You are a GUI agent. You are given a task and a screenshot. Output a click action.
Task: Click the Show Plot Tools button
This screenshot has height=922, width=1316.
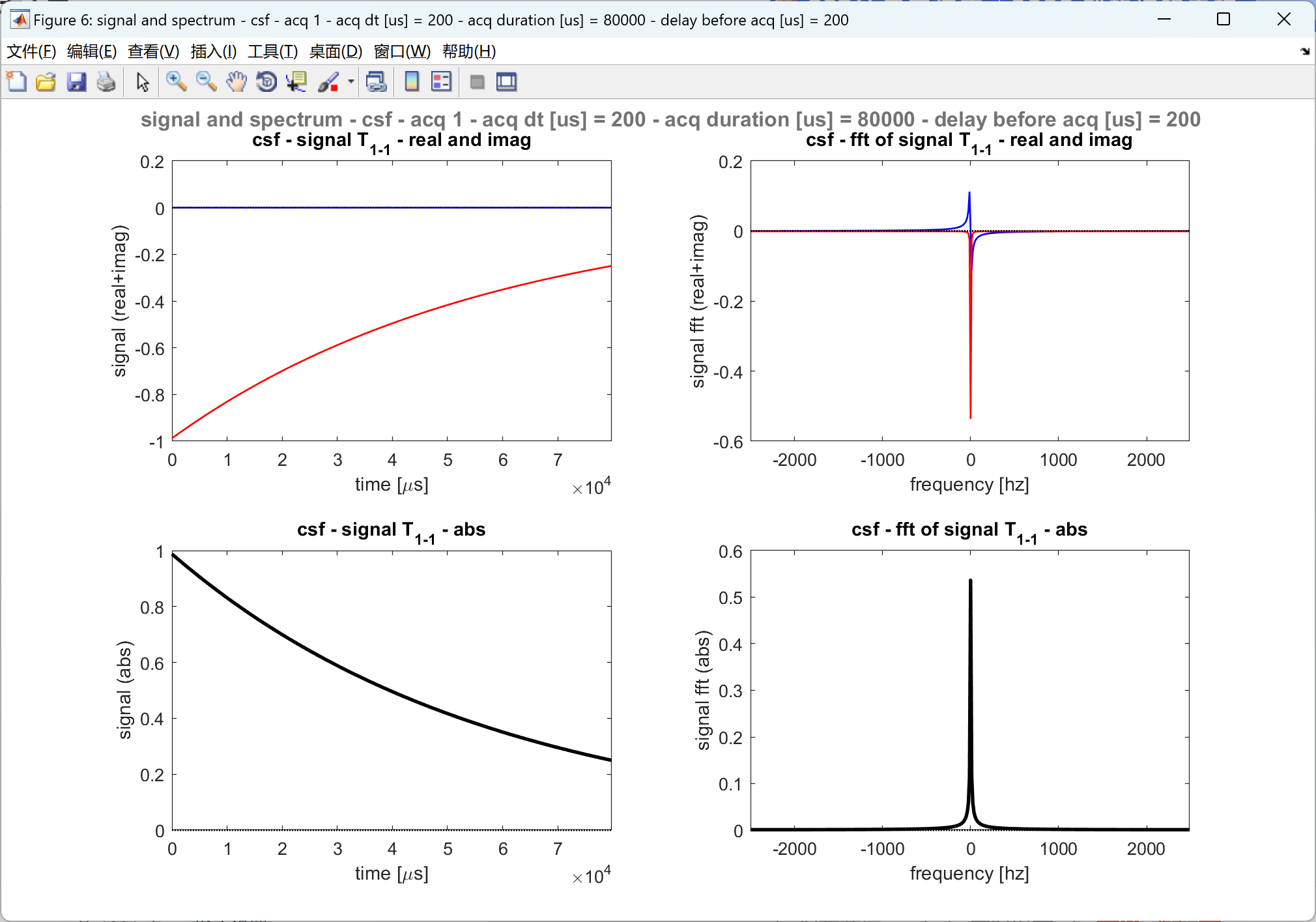click(x=506, y=82)
